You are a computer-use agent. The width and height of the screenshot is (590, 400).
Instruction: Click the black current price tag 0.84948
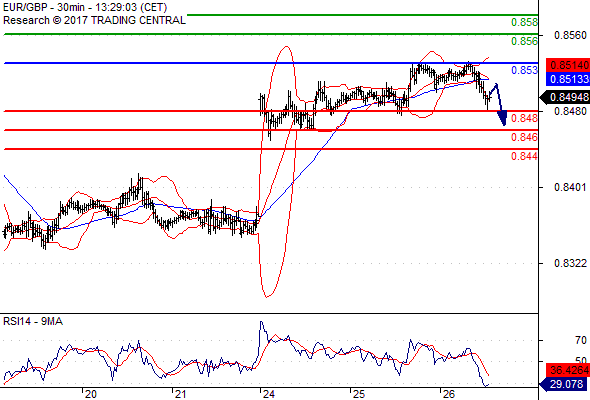click(x=565, y=97)
